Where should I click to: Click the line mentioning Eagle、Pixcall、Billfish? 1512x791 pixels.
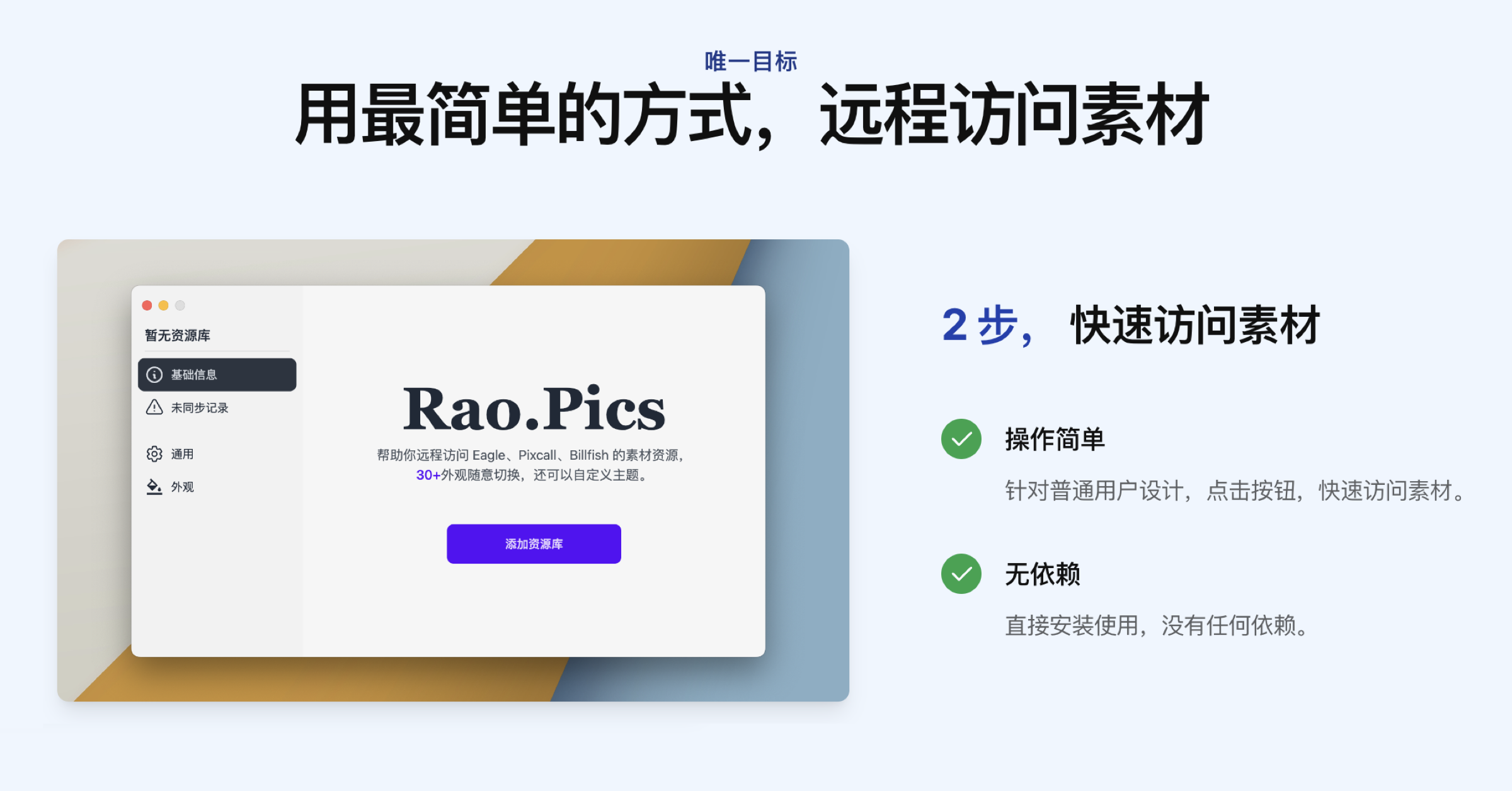tap(531, 455)
